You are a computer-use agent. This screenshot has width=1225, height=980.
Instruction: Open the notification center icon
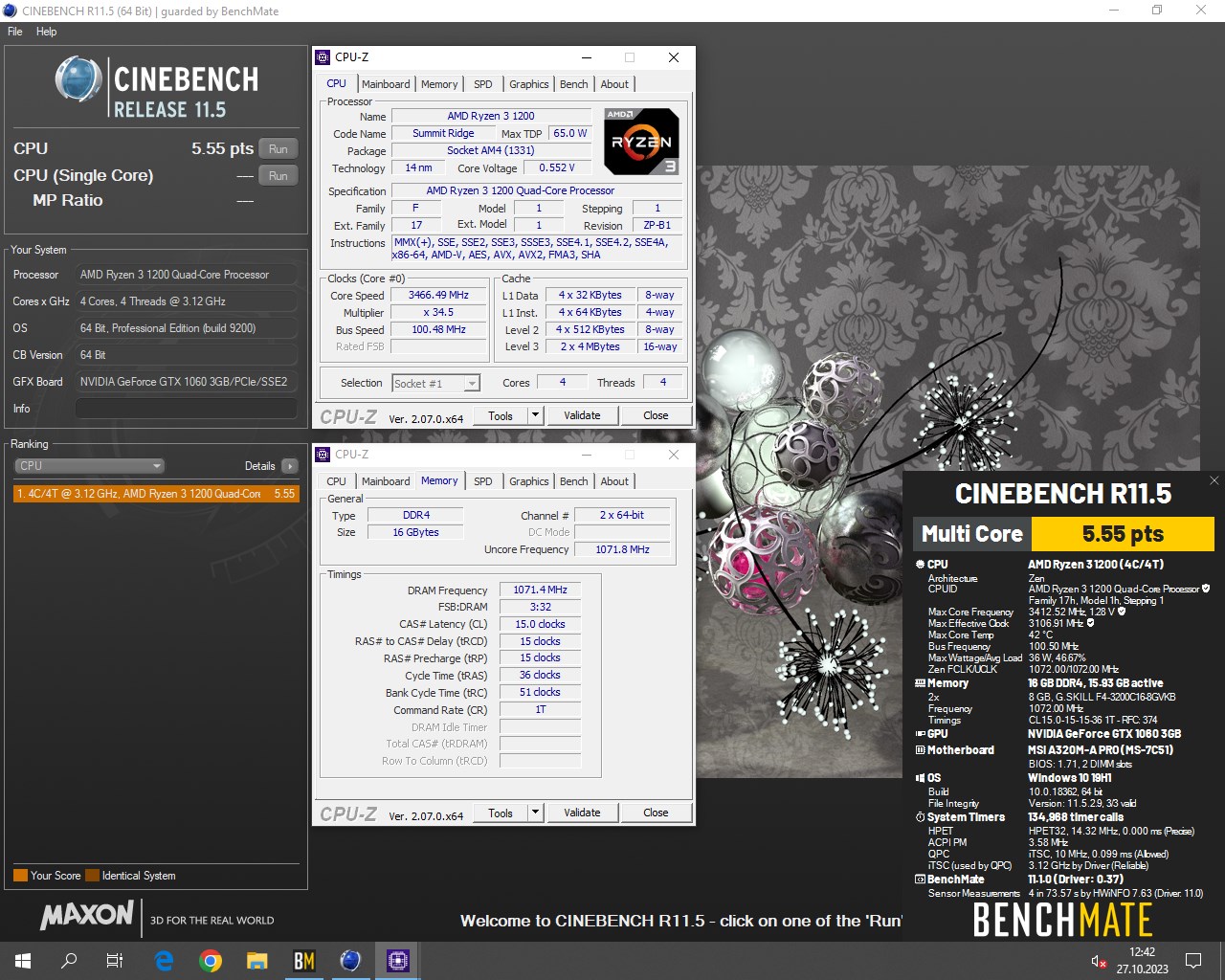(1193, 961)
